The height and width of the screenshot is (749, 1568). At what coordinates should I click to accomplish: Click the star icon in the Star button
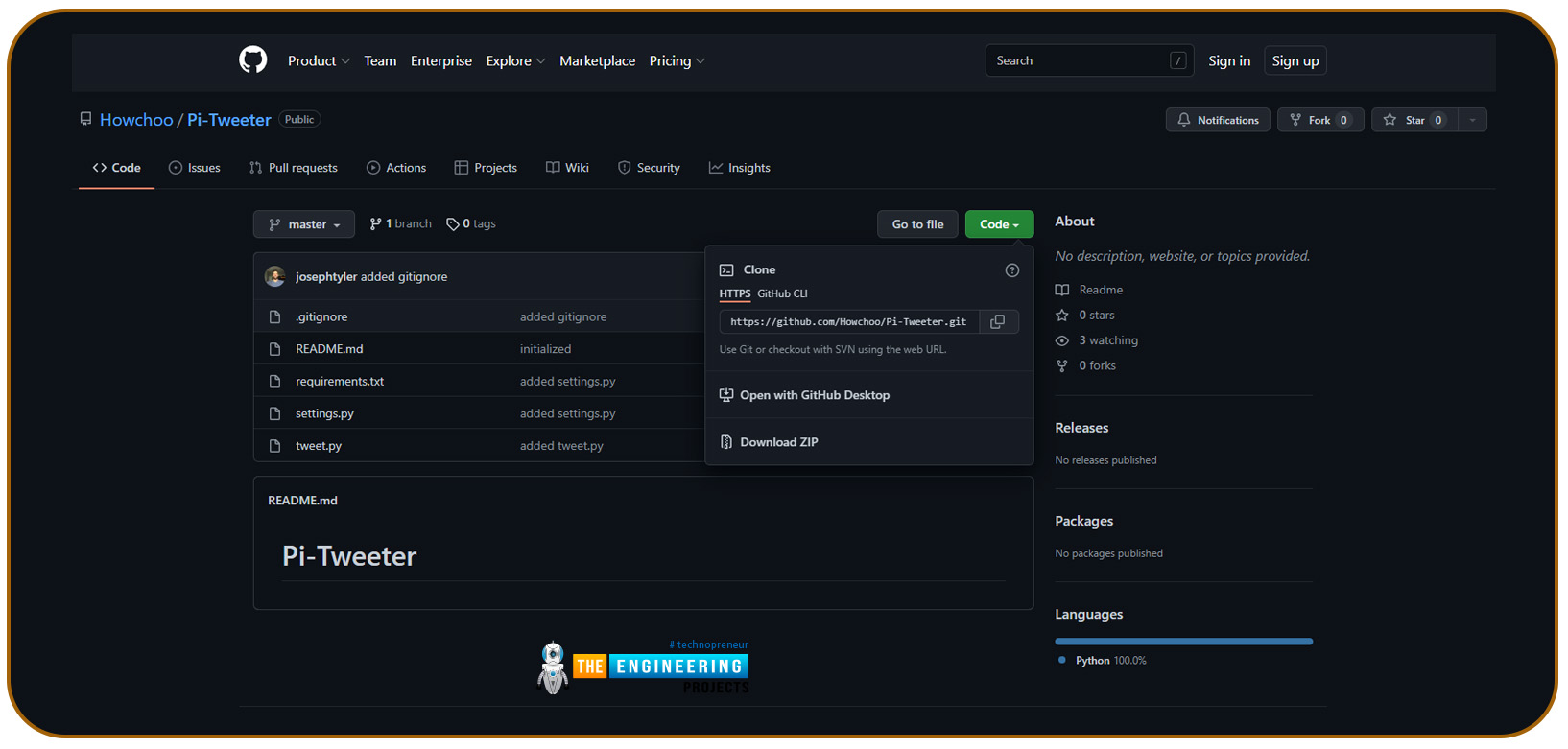(1390, 120)
